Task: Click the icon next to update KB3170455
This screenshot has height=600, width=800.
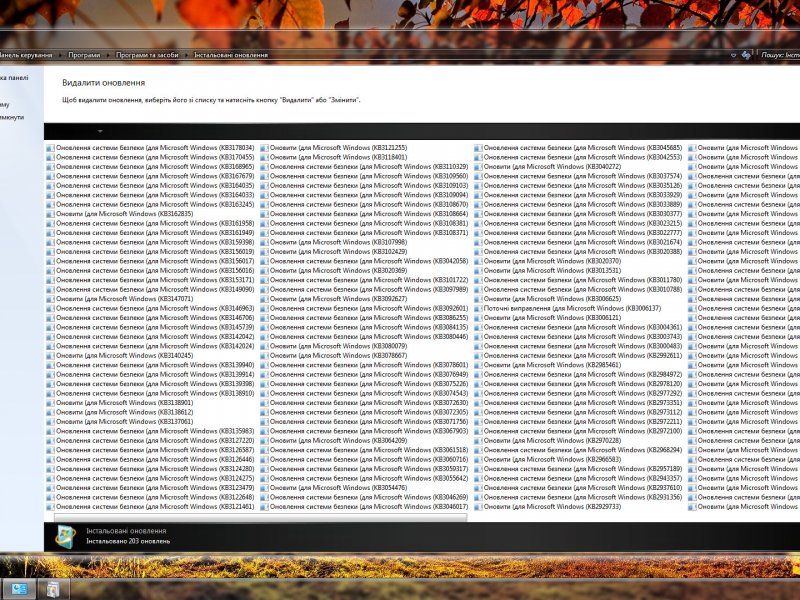Action: click(x=50, y=158)
